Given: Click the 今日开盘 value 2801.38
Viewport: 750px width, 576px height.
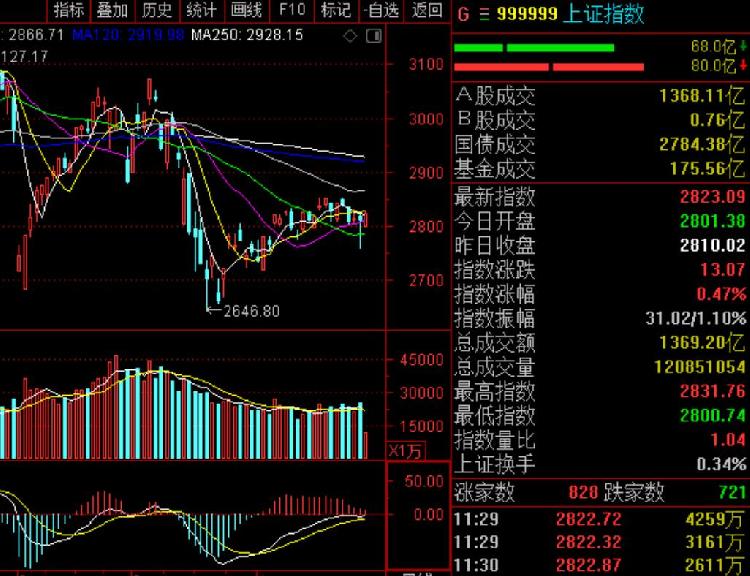Looking at the screenshot, I should coord(713,221).
